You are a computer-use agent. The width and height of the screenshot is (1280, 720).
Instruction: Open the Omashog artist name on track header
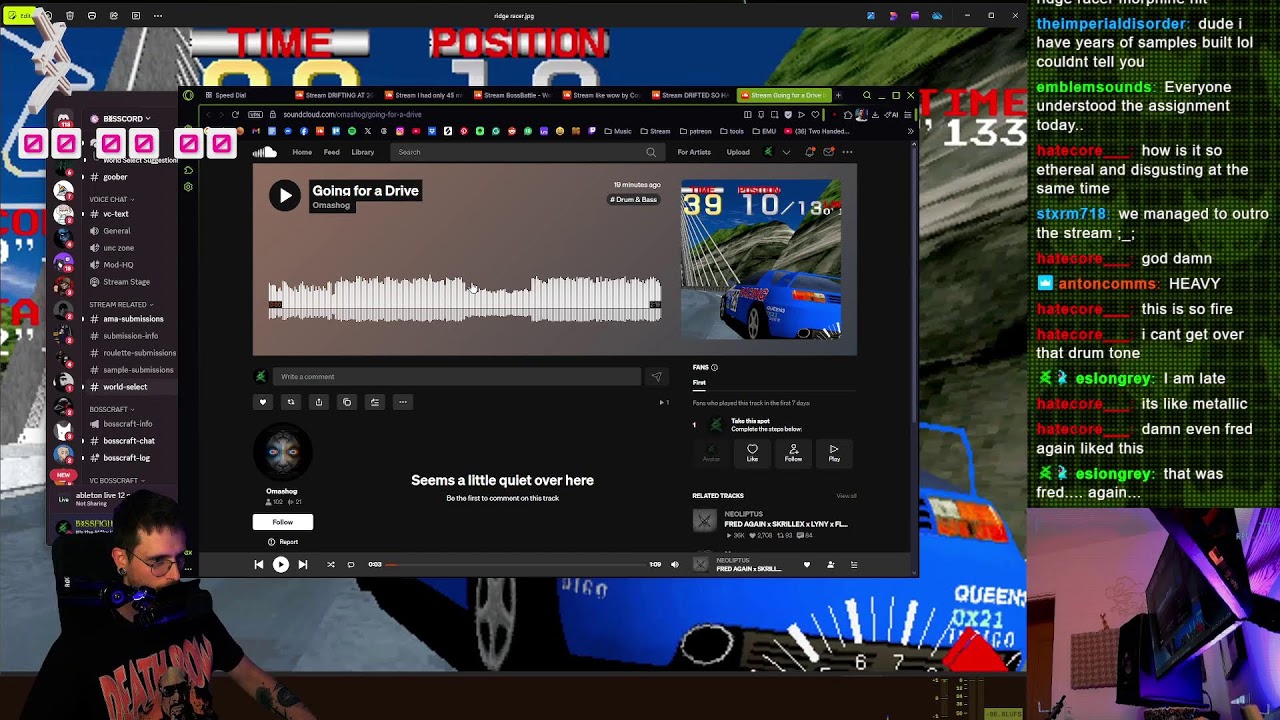[x=331, y=206]
